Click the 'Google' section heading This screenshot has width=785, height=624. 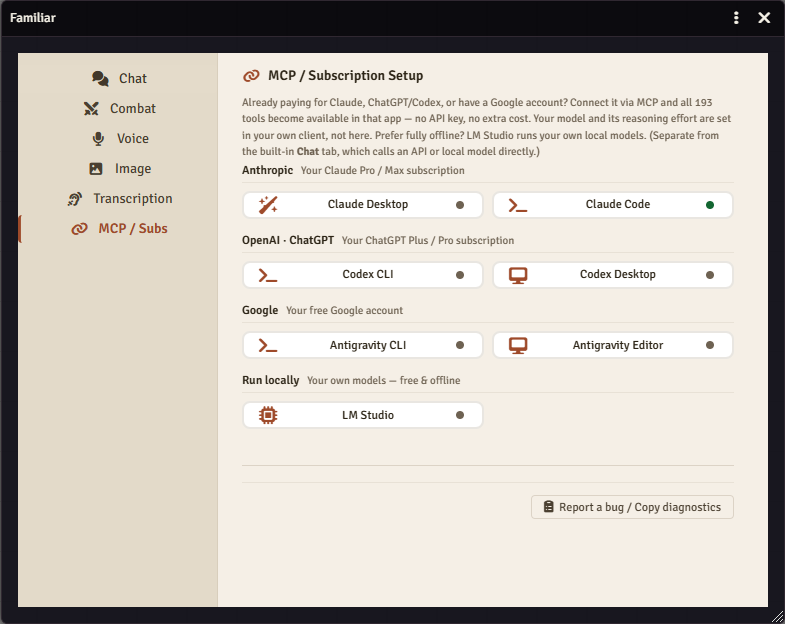pyautogui.click(x=260, y=310)
